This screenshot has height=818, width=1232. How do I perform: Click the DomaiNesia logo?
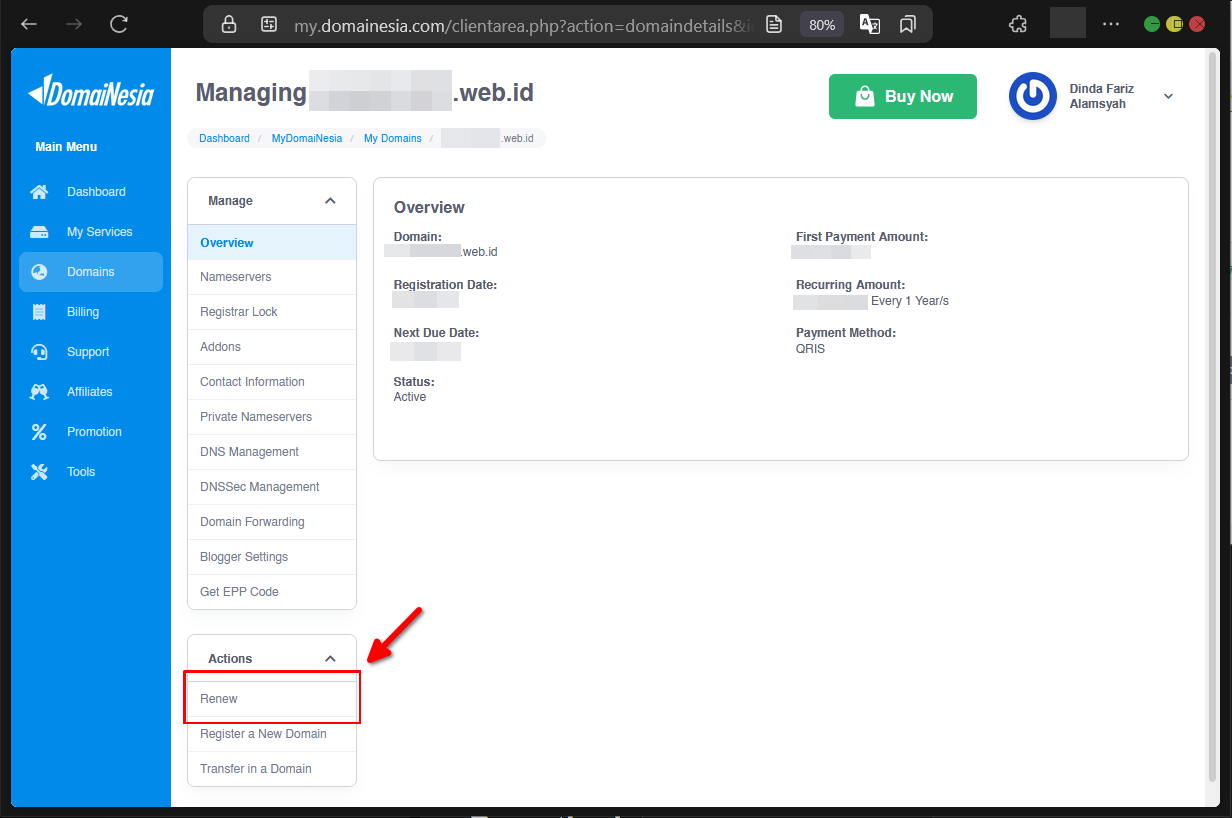(x=91, y=92)
